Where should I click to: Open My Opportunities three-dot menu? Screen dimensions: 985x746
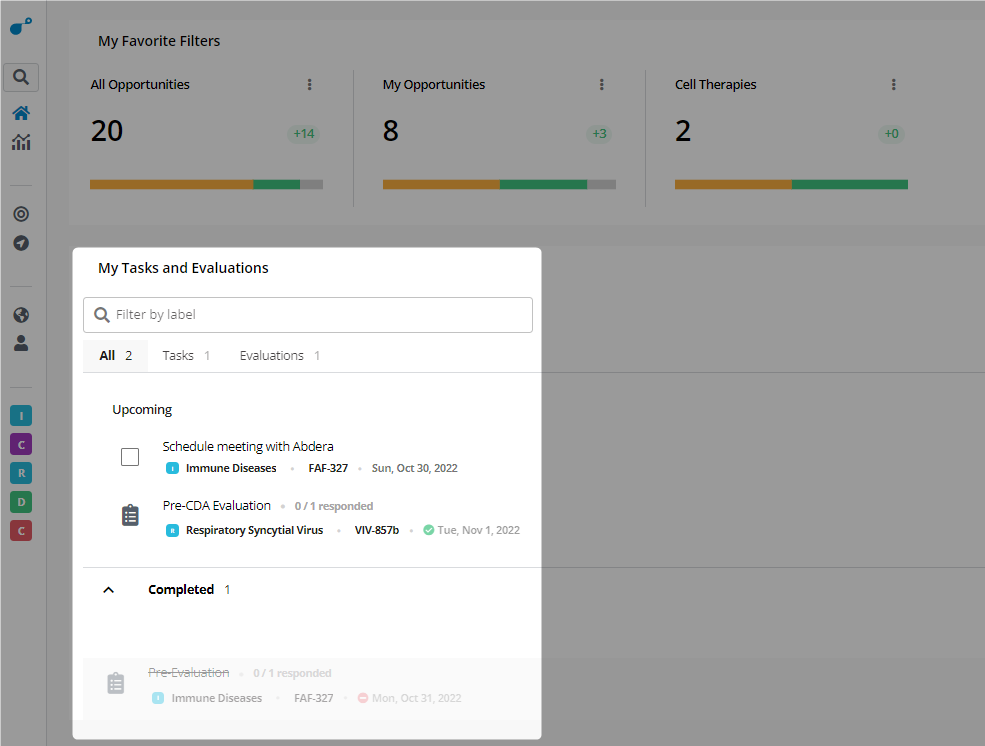601,84
